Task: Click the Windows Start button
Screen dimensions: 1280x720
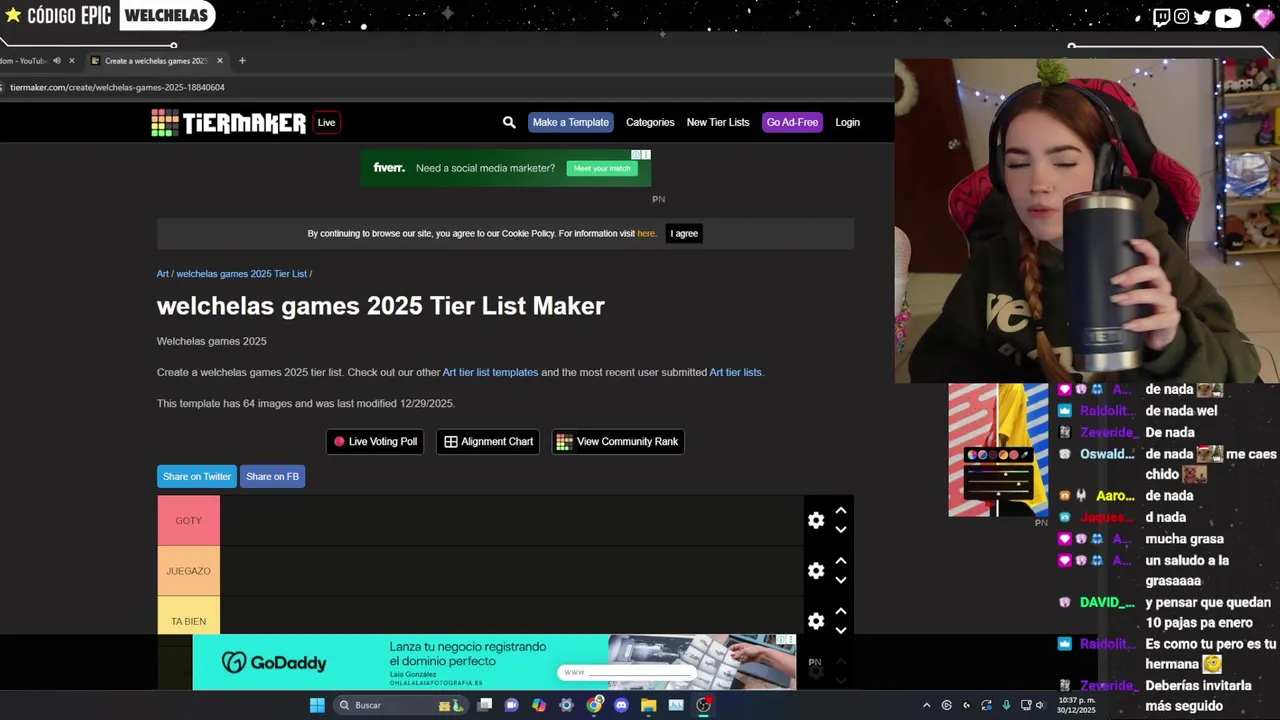Action: 317,705
